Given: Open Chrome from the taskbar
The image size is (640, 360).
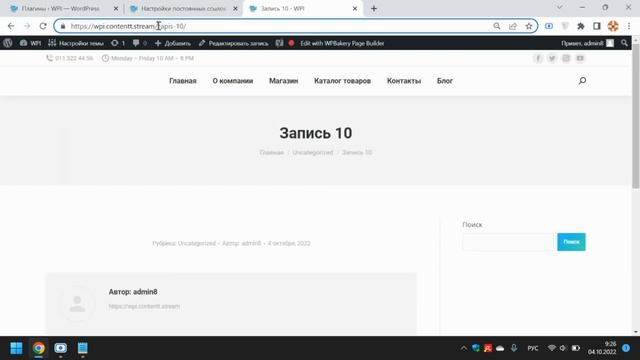Looking at the screenshot, I should click(x=38, y=348).
